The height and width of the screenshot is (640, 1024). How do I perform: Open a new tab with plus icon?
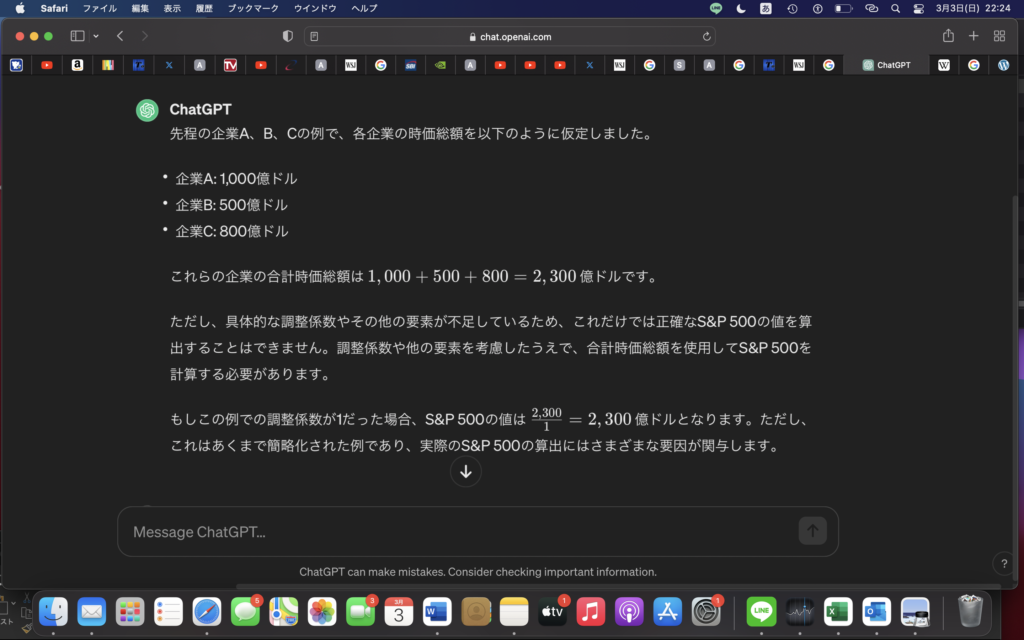[974, 36]
